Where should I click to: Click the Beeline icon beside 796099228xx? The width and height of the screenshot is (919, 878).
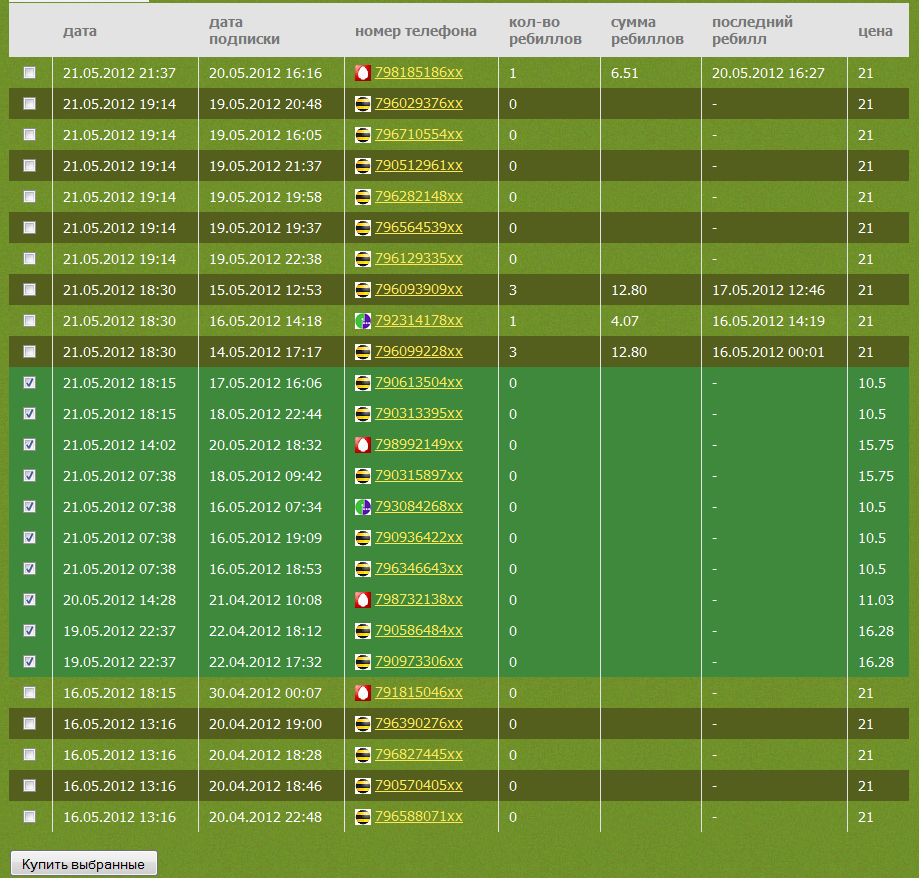(363, 352)
